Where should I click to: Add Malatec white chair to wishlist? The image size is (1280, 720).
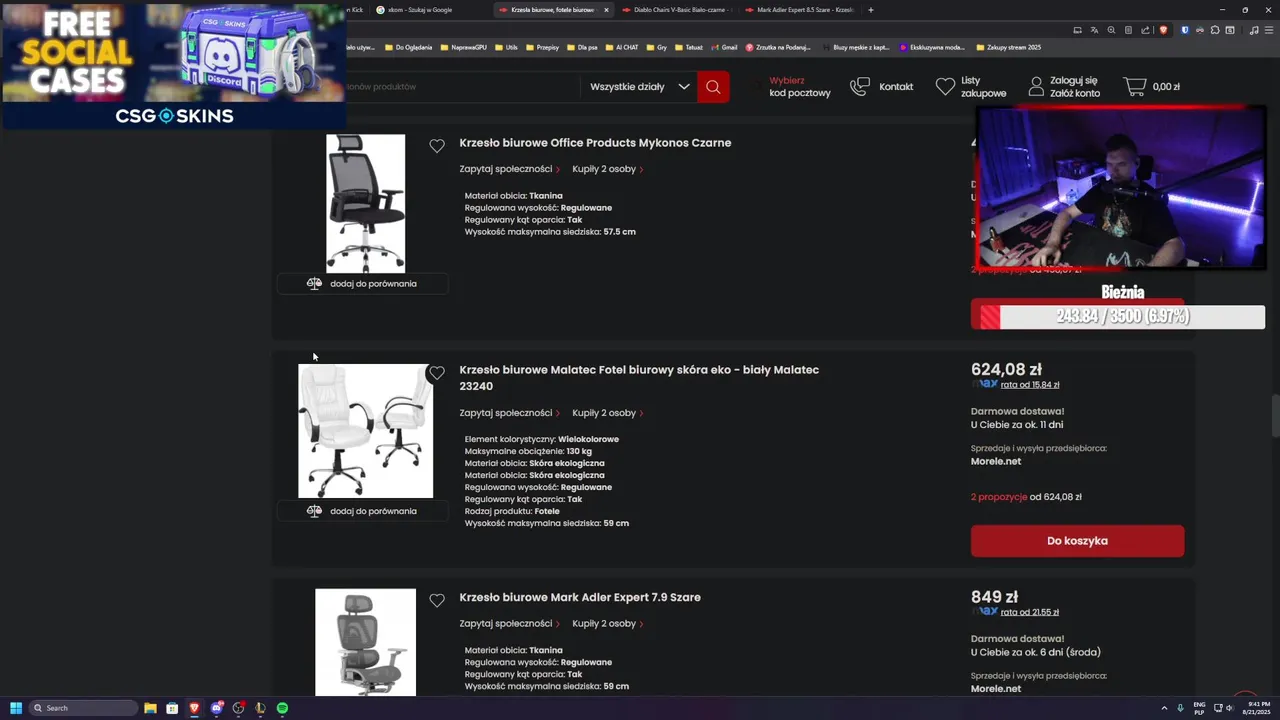(x=437, y=373)
